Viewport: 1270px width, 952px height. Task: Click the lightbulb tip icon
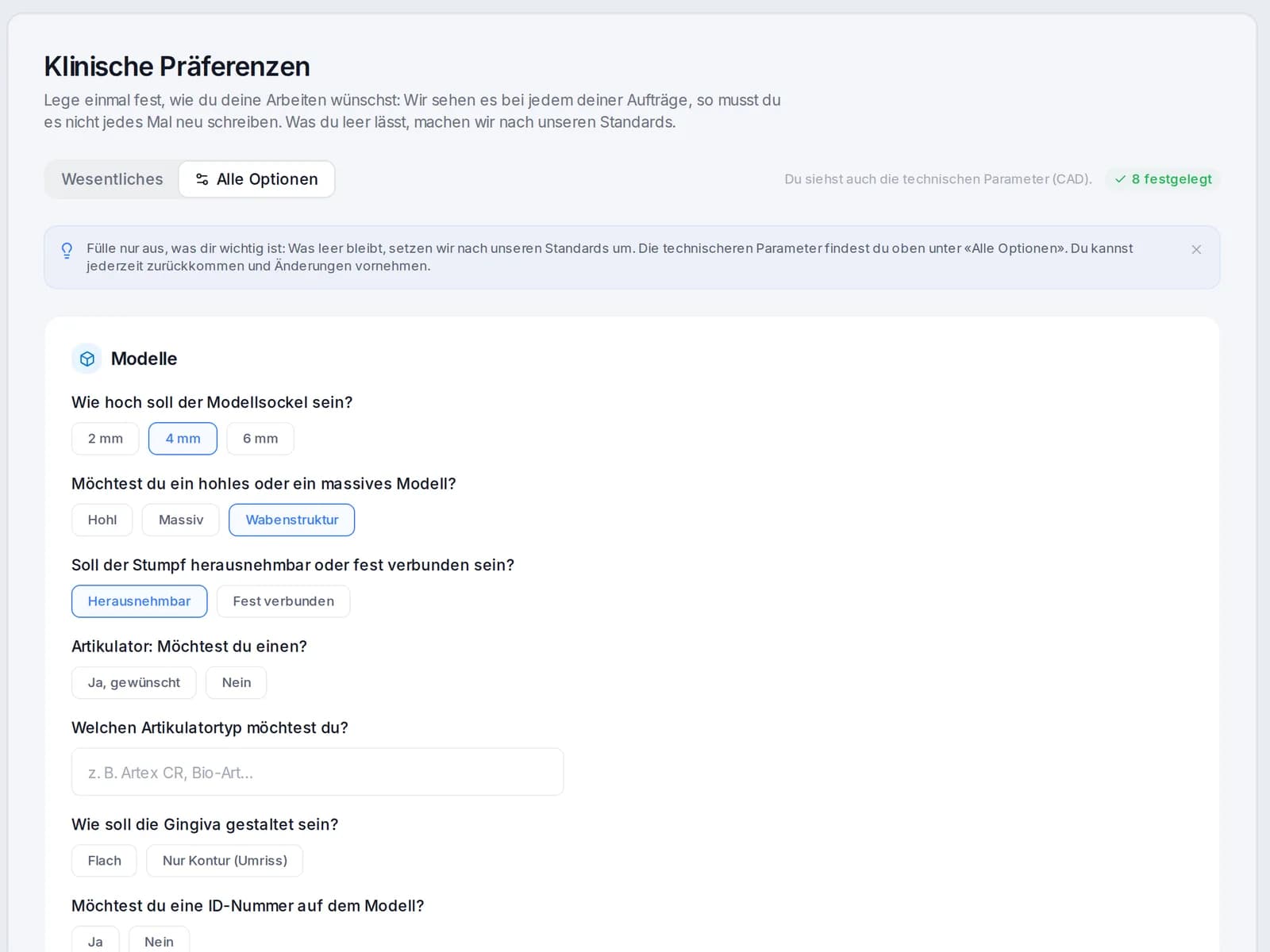point(67,250)
